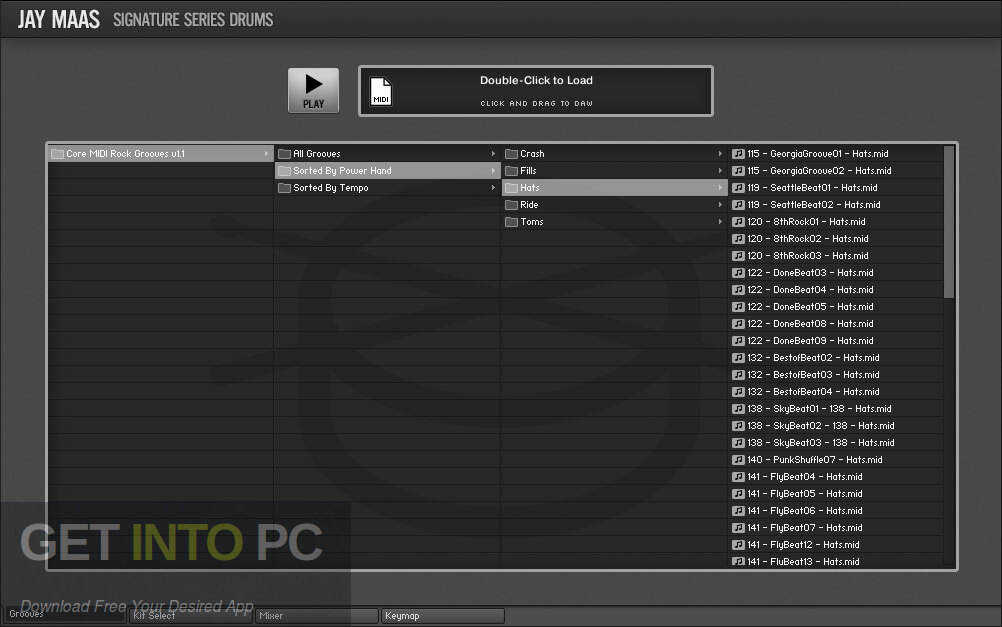This screenshot has width=1002, height=627.
Task: Expand arrow next to All Grooves
Action: 493,153
